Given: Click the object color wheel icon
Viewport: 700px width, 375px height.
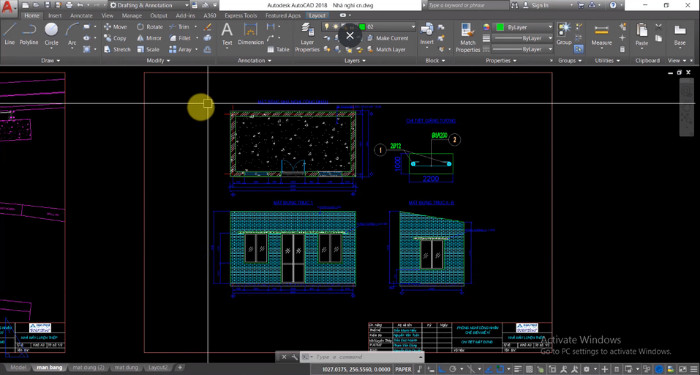Looking at the screenshot, I should pyautogui.click(x=486, y=27).
